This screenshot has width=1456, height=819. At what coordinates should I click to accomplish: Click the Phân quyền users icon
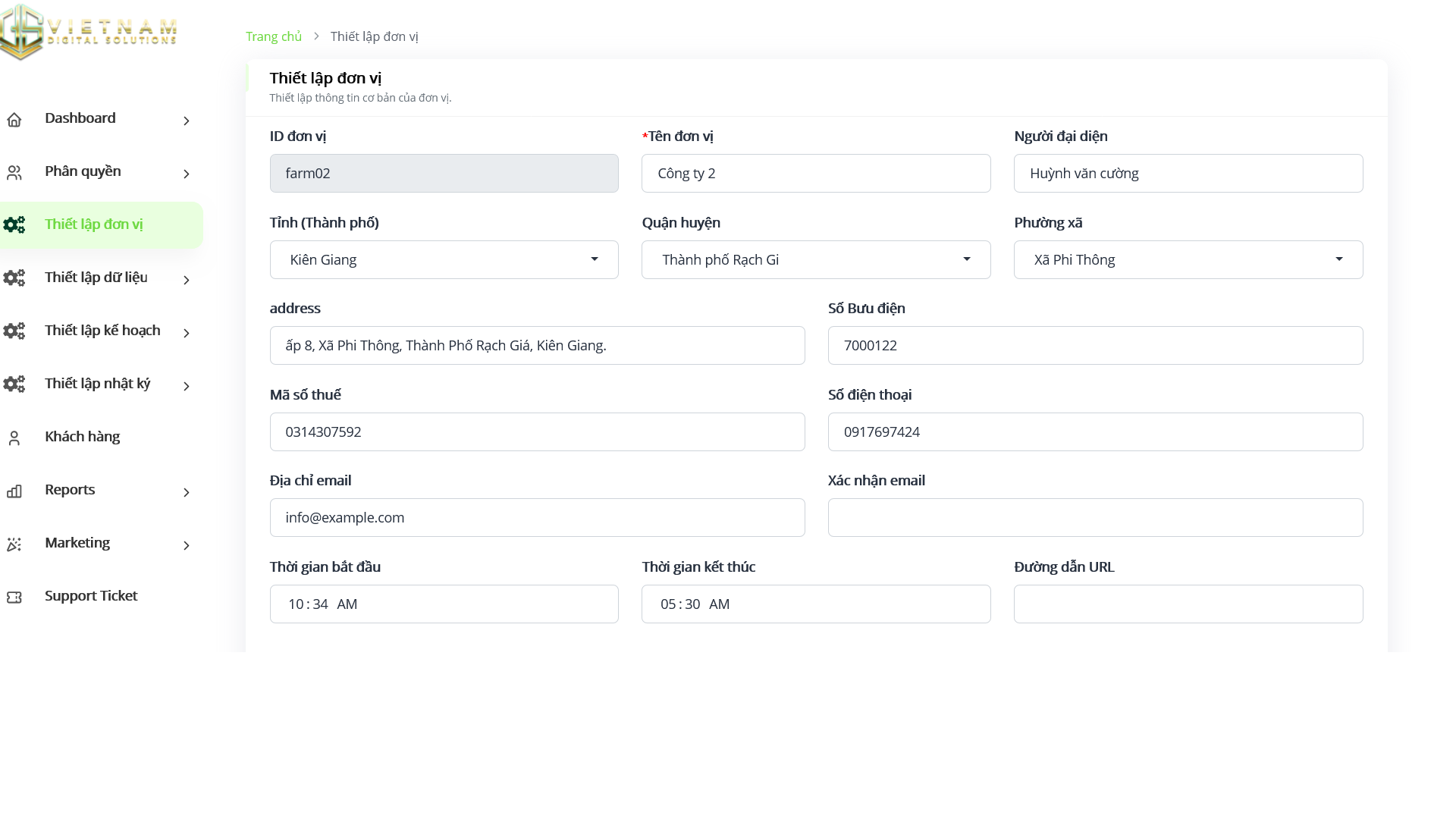[14, 173]
